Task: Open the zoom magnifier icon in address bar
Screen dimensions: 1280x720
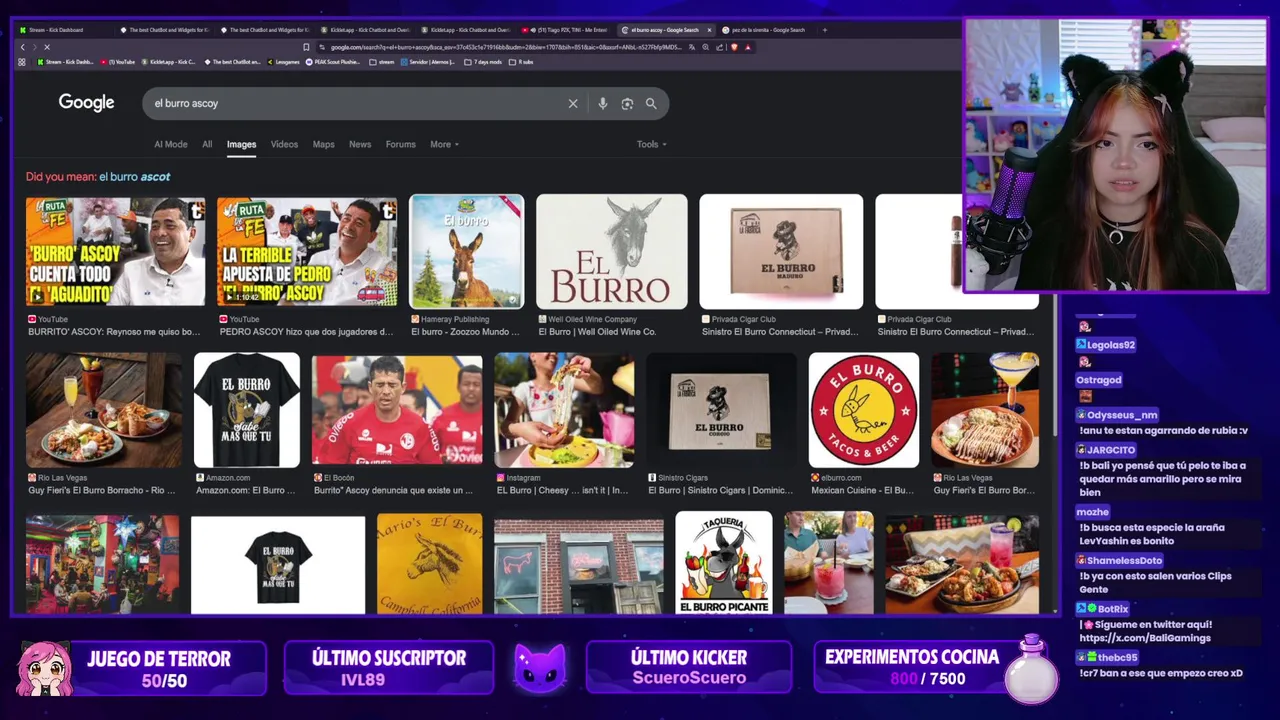Action: click(x=706, y=47)
